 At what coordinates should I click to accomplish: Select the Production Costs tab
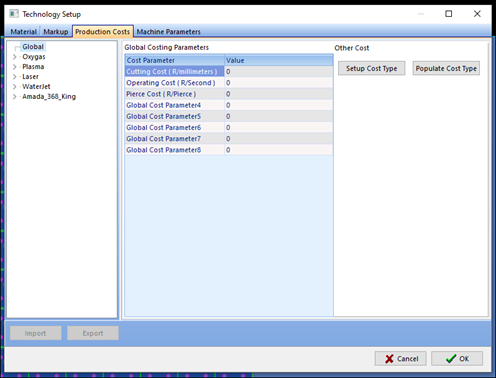tap(103, 31)
